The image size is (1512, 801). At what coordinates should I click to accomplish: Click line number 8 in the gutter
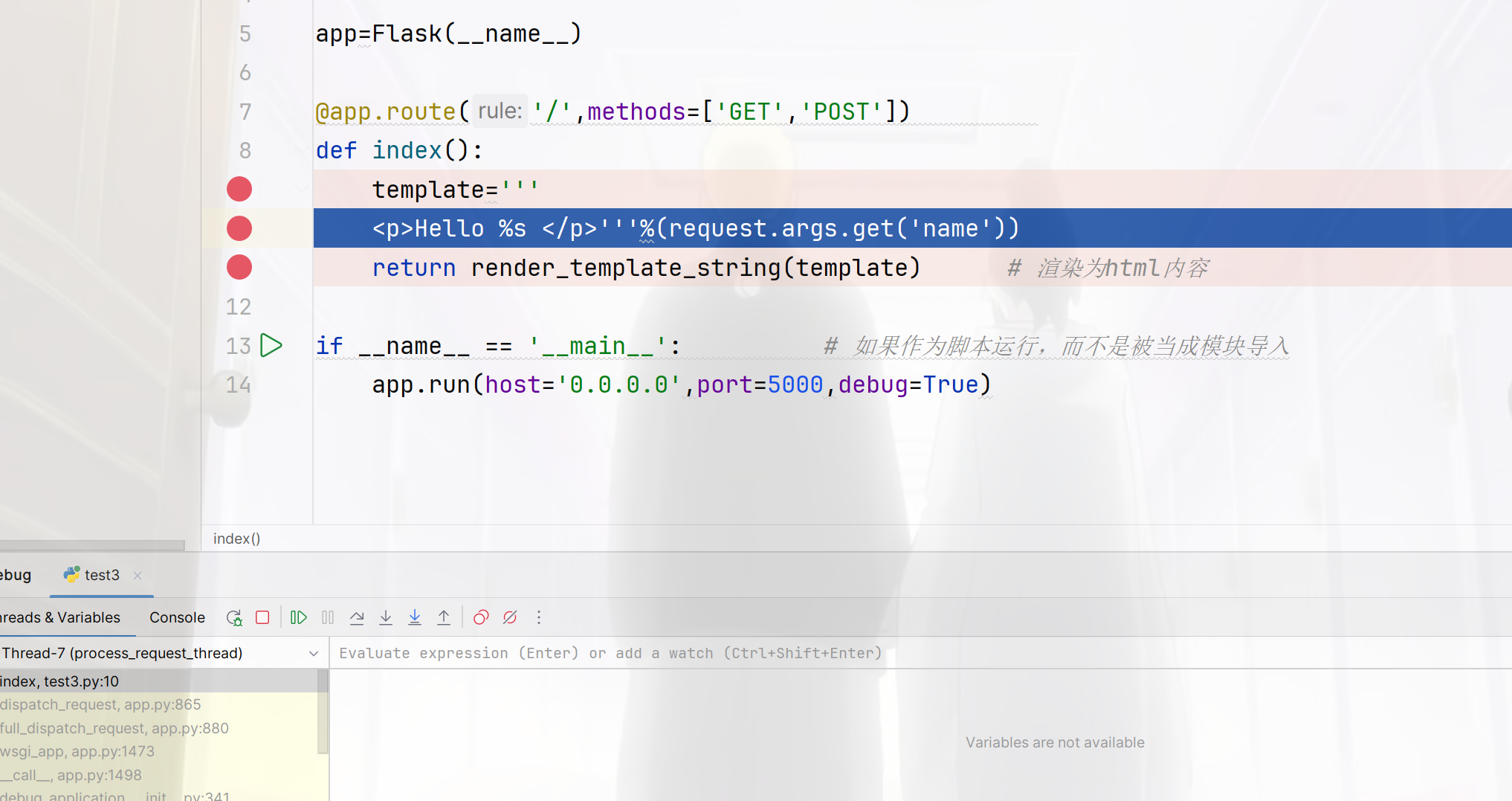tap(245, 150)
